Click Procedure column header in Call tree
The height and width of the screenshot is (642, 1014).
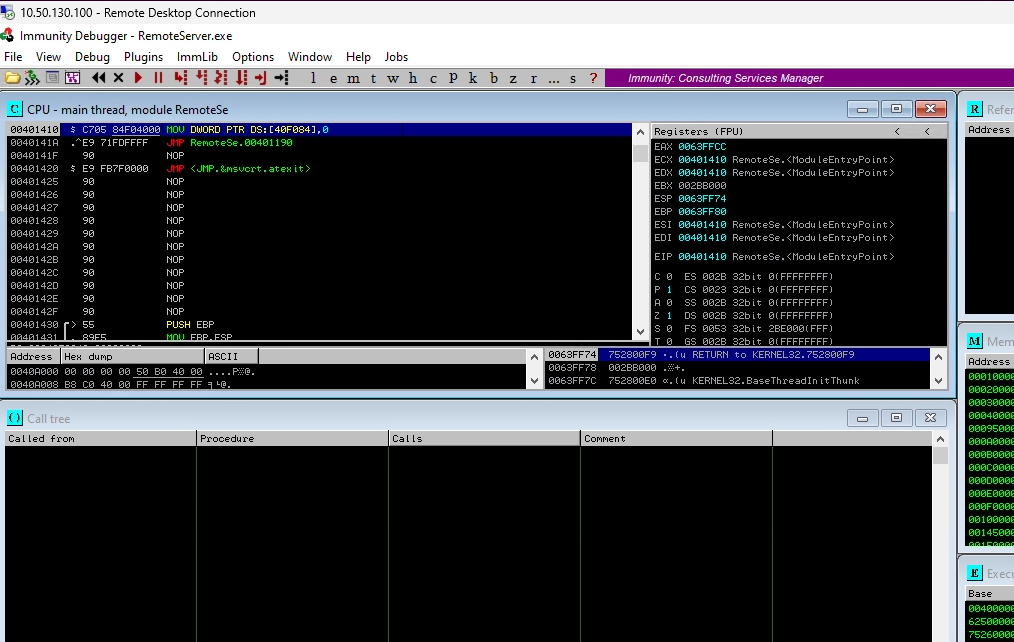pos(292,438)
